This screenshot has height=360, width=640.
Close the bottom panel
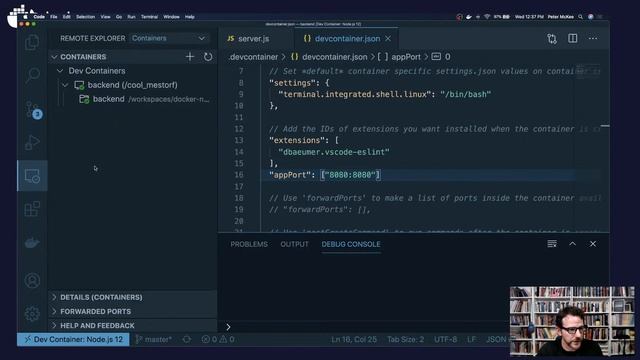point(593,244)
